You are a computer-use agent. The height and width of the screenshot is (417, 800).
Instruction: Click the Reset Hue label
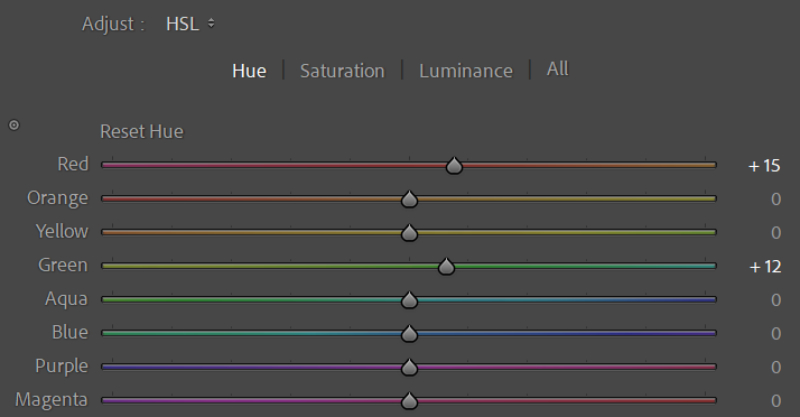coord(141,131)
